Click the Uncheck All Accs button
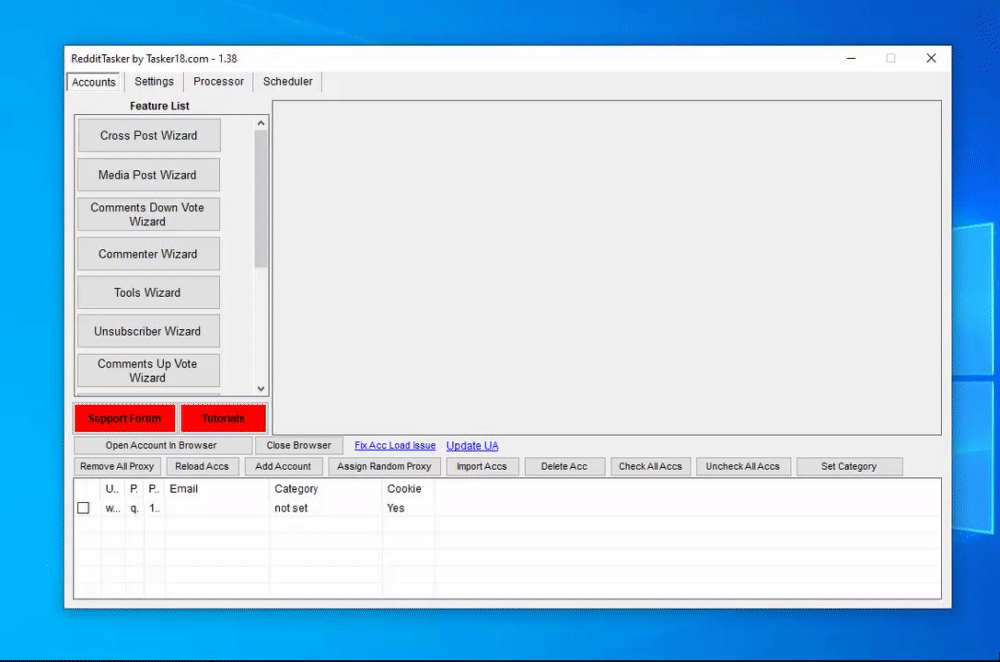Screen dimensions: 1000x662 coord(742,466)
